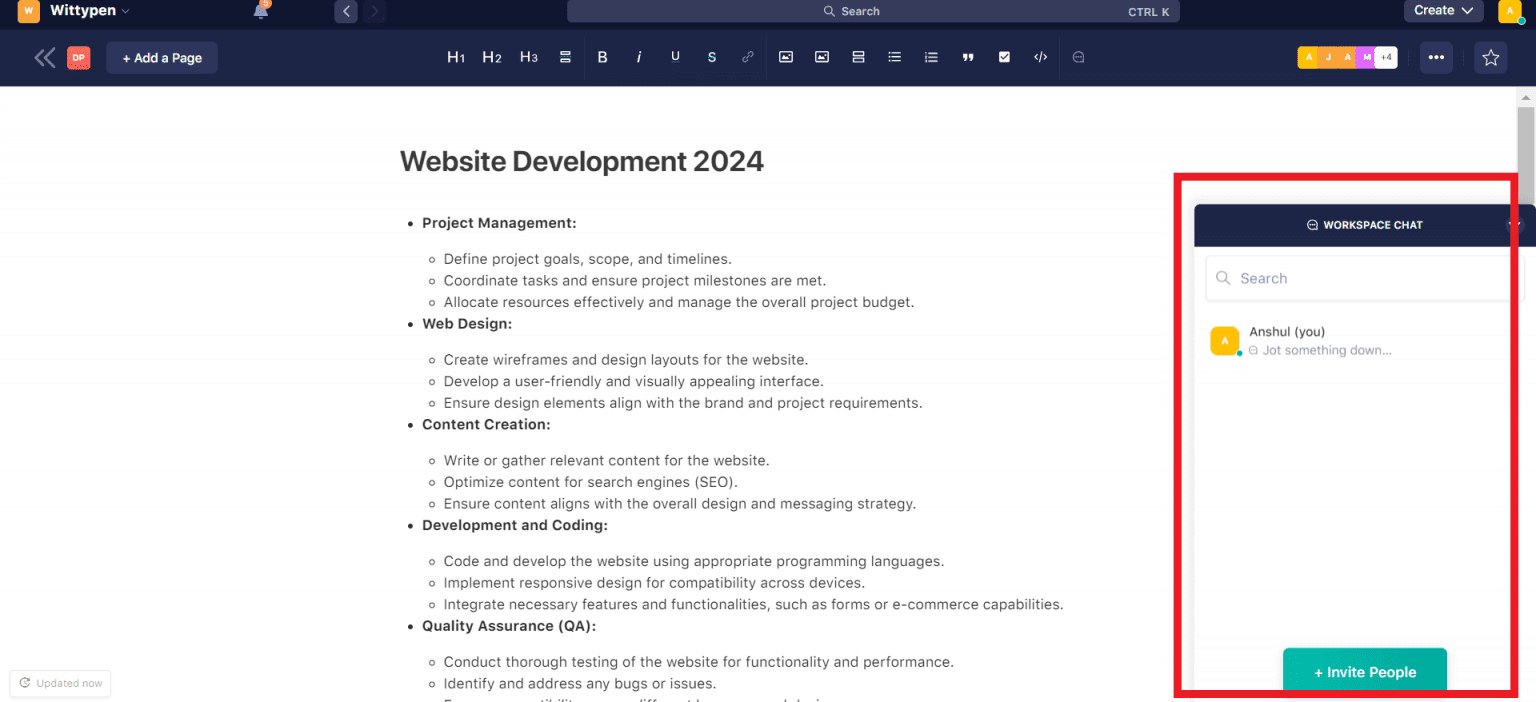The height and width of the screenshot is (702, 1536).
Task: Insert a bulleted list
Action: [894, 57]
